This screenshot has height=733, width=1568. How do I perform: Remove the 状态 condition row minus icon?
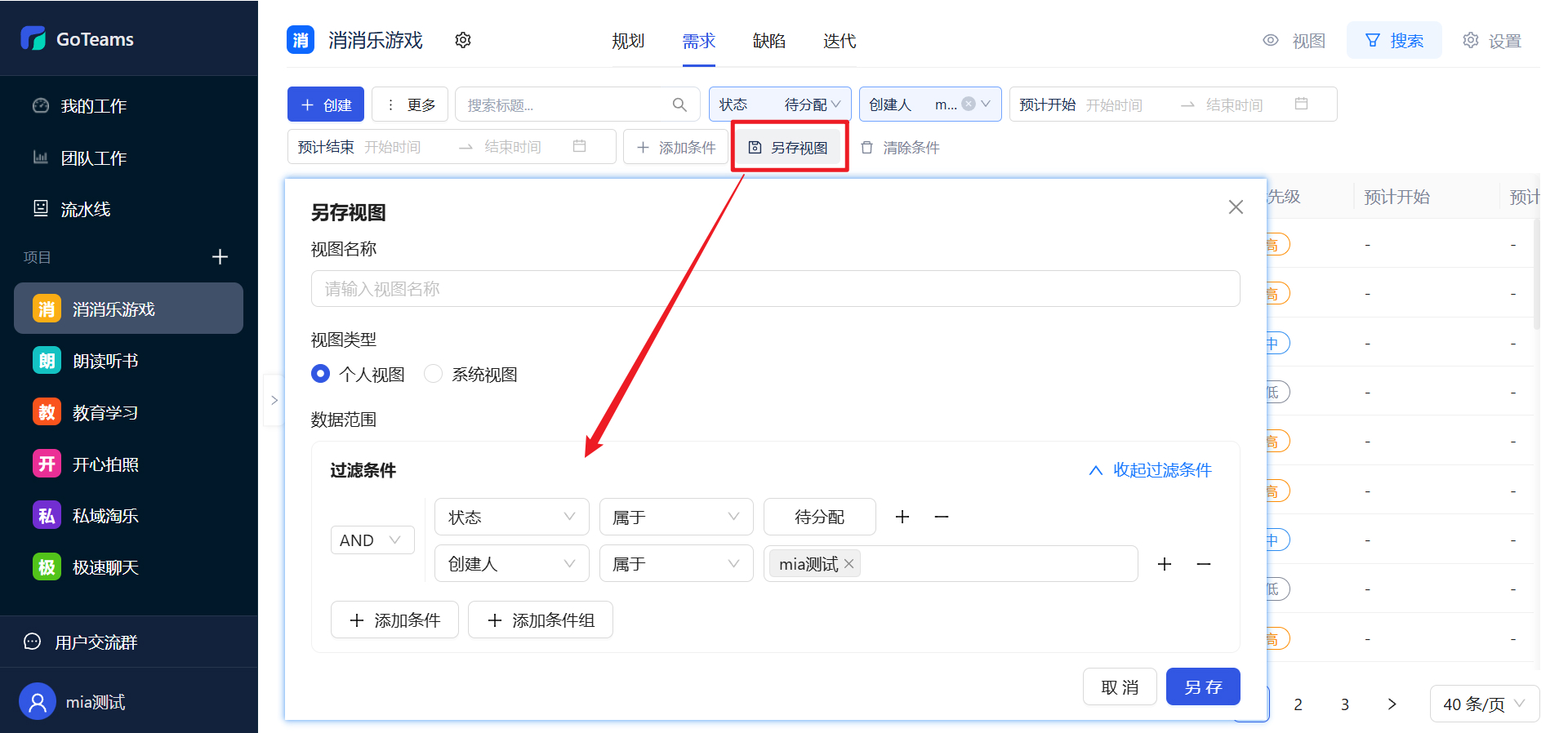(942, 517)
